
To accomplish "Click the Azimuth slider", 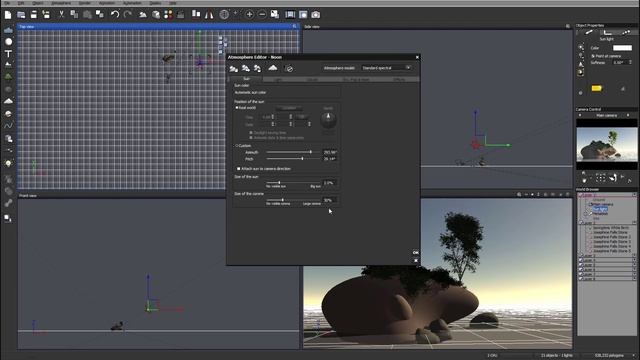I will (x=293, y=152).
